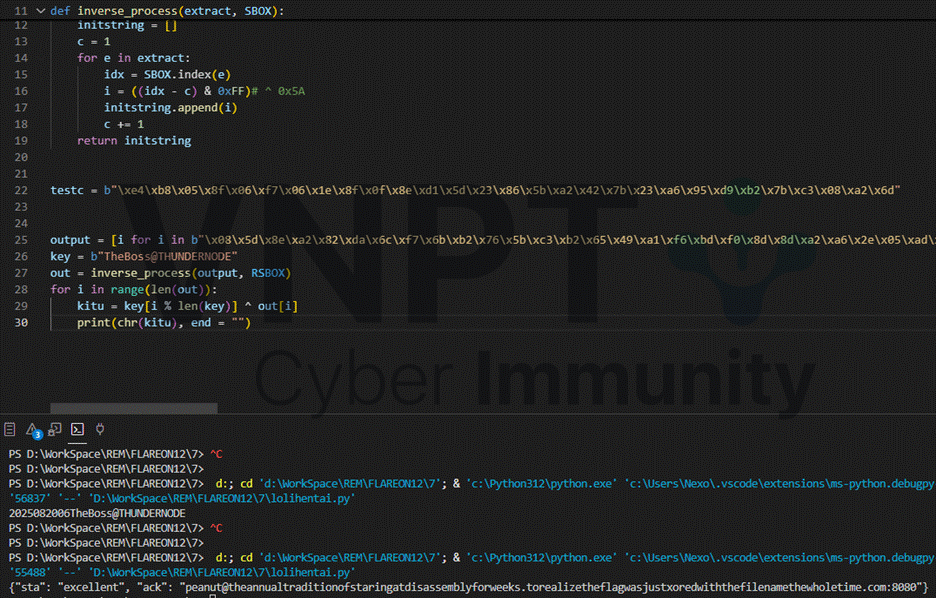The height and width of the screenshot is (598, 936).
Task: Open Problems panel with 3 badge
Action: [33, 429]
